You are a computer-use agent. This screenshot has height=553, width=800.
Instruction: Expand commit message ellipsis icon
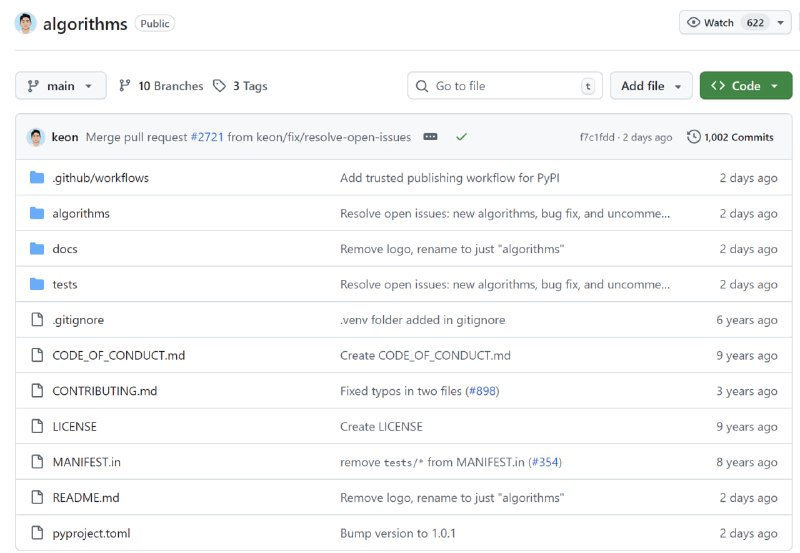(x=430, y=137)
